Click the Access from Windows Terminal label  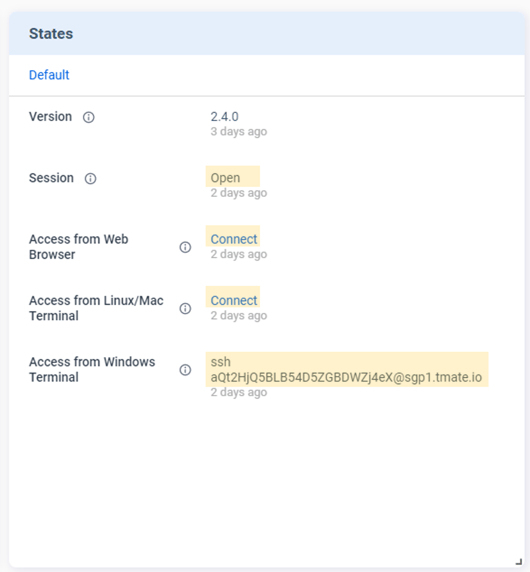(92, 370)
